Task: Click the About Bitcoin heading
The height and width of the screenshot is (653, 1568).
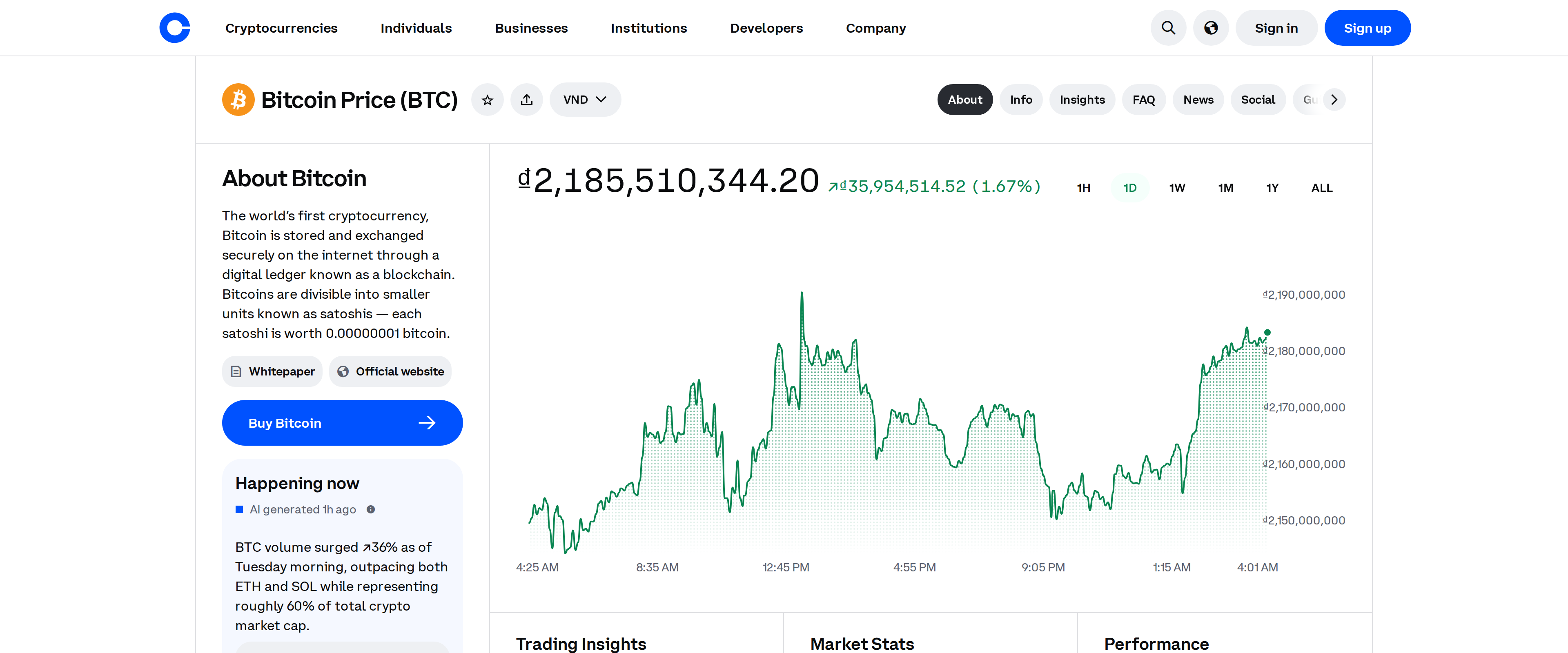Action: [x=294, y=178]
